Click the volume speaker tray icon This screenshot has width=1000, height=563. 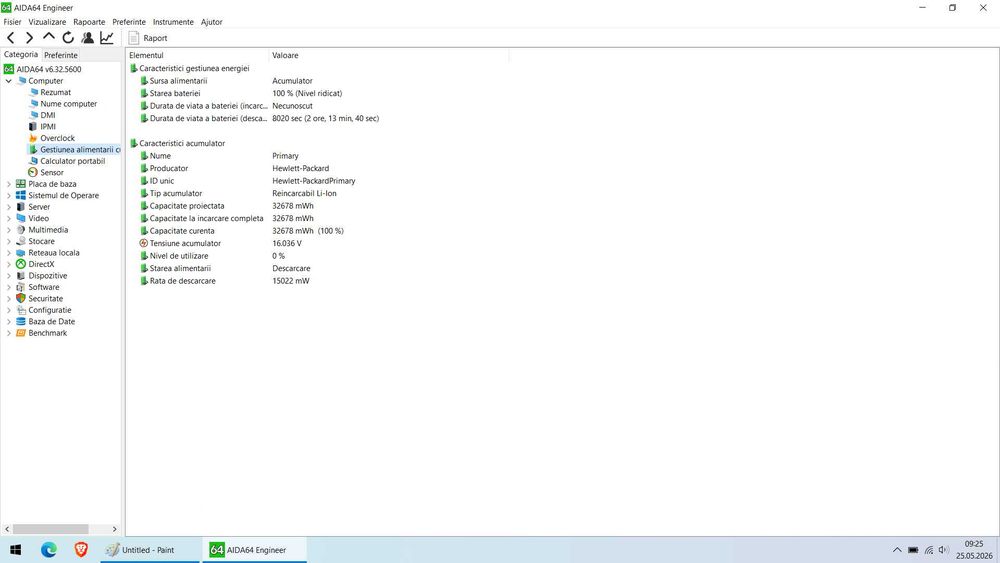point(943,550)
